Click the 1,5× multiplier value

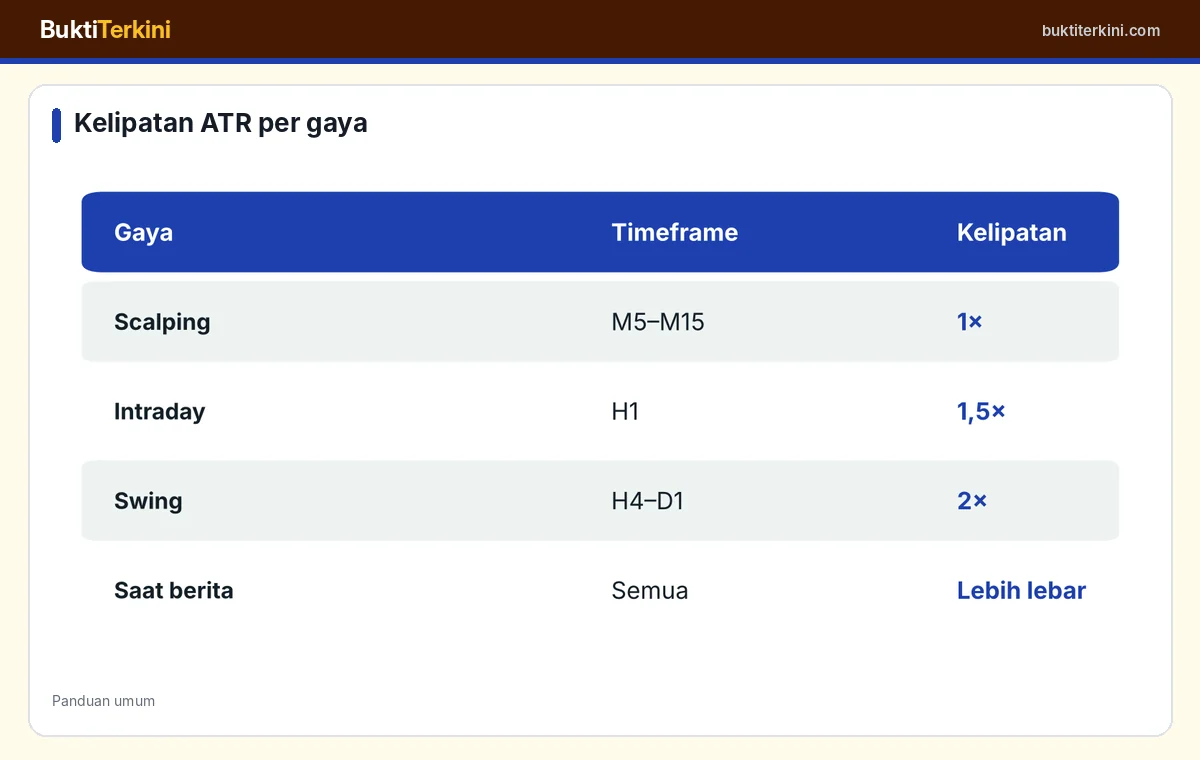click(981, 411)
